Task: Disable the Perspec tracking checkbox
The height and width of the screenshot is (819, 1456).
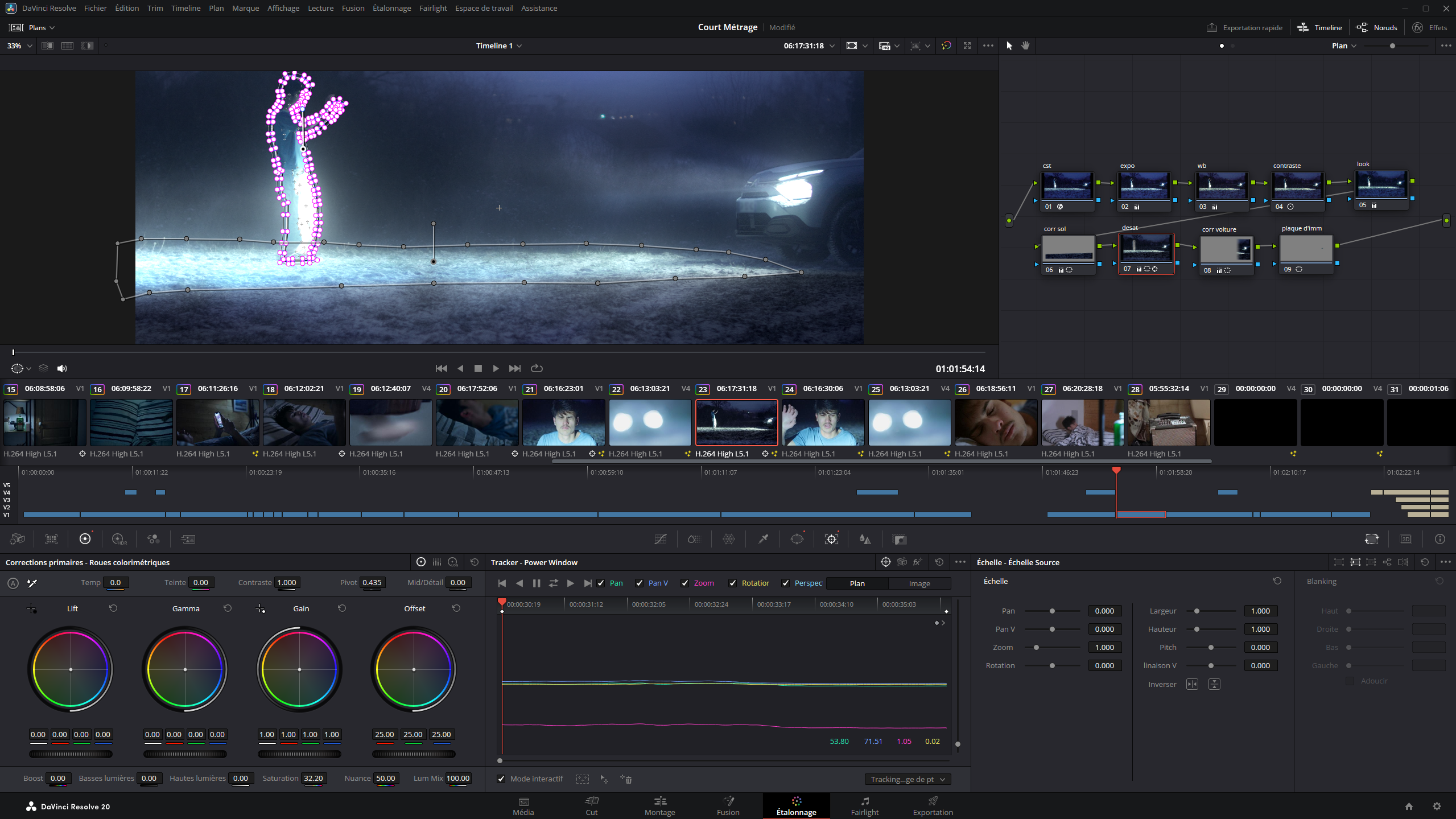Action: point(786,583)
